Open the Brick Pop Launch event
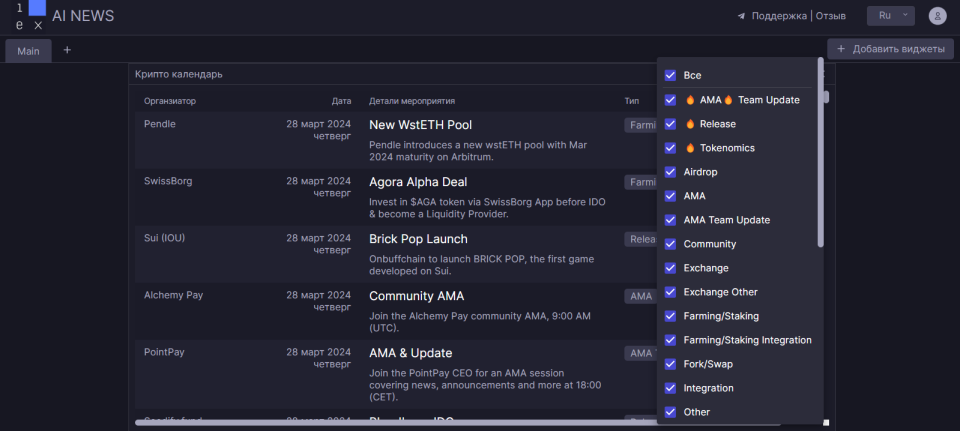 point(418,239)
